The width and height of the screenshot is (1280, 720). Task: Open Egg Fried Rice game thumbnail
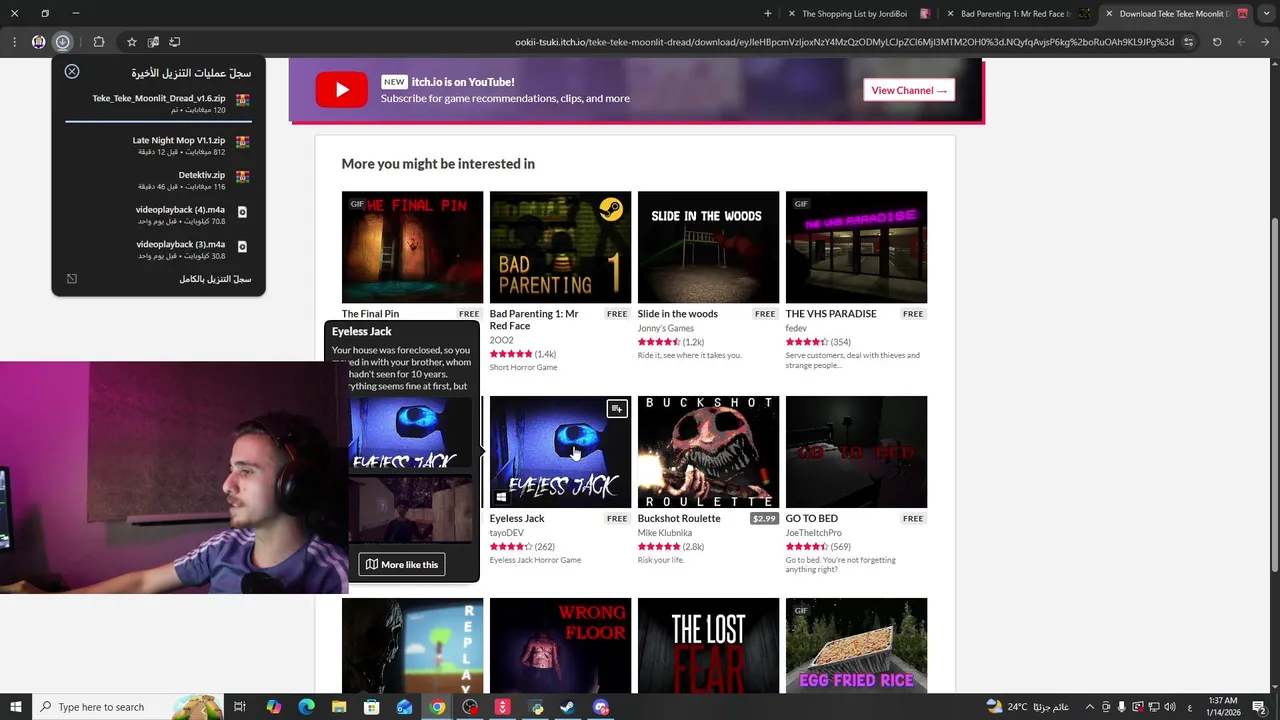(x=856, y=646)
